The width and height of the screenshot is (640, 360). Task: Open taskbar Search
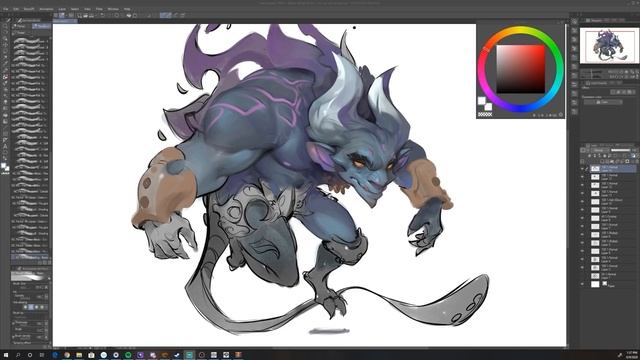tap(18, 355)
